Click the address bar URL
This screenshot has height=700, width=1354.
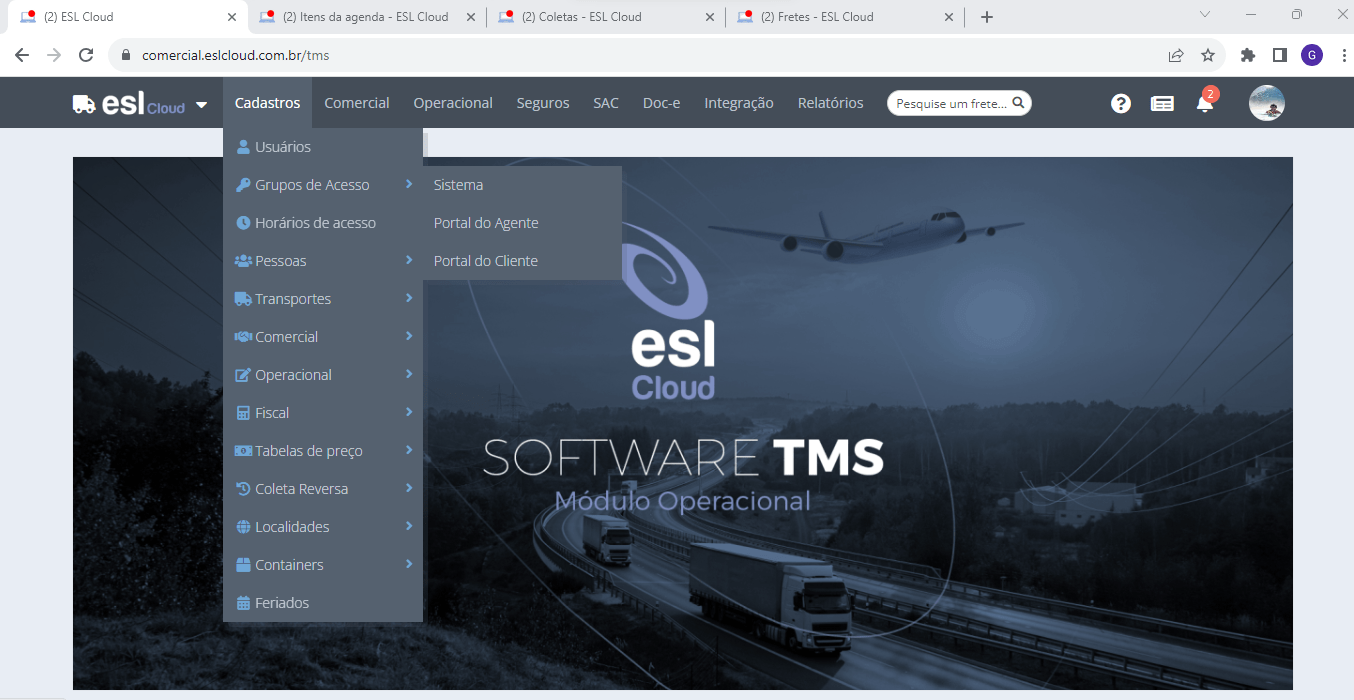236,55
